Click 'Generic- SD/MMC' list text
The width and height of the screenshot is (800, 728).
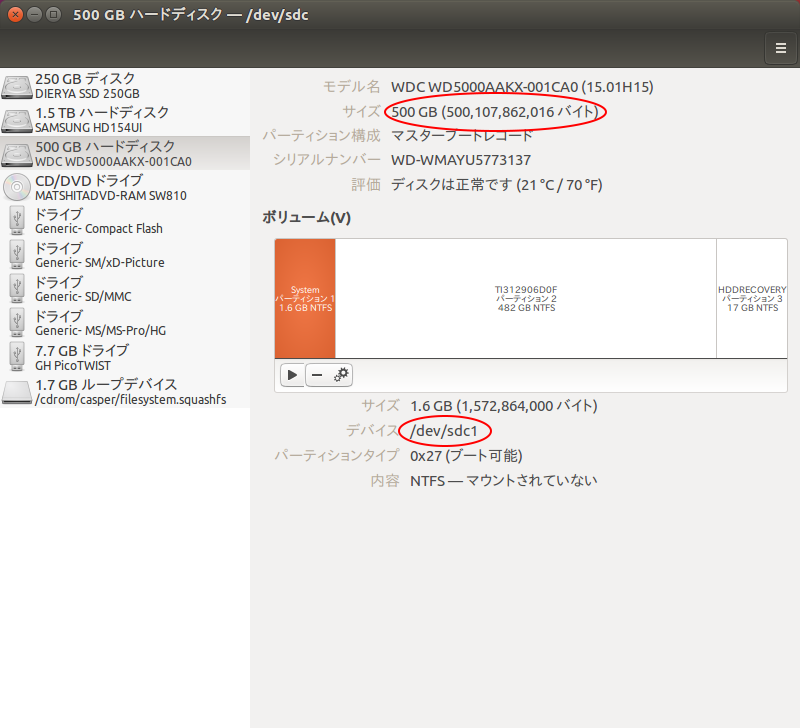click(x=83, y=297)
